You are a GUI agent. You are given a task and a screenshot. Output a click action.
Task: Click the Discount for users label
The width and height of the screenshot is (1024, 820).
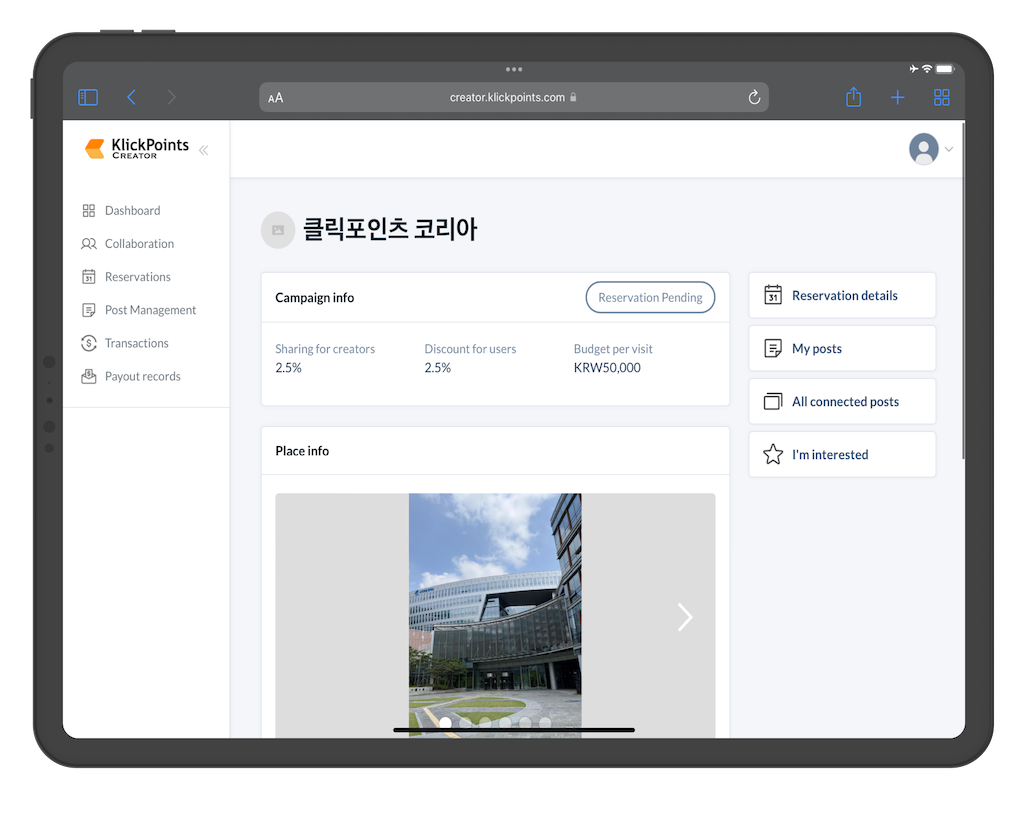pos(470,349)
